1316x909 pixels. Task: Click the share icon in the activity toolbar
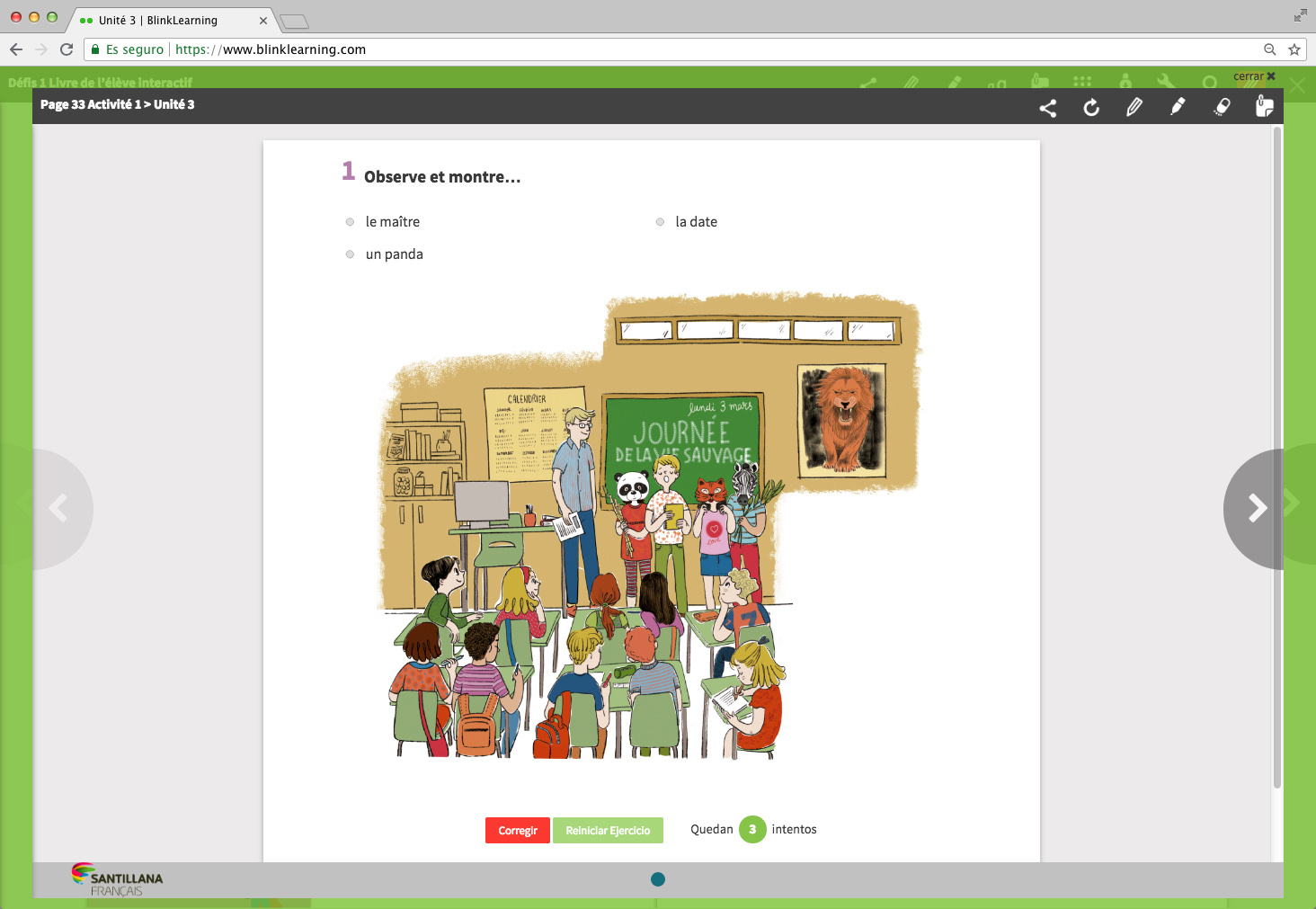[x=1048, y=108]
